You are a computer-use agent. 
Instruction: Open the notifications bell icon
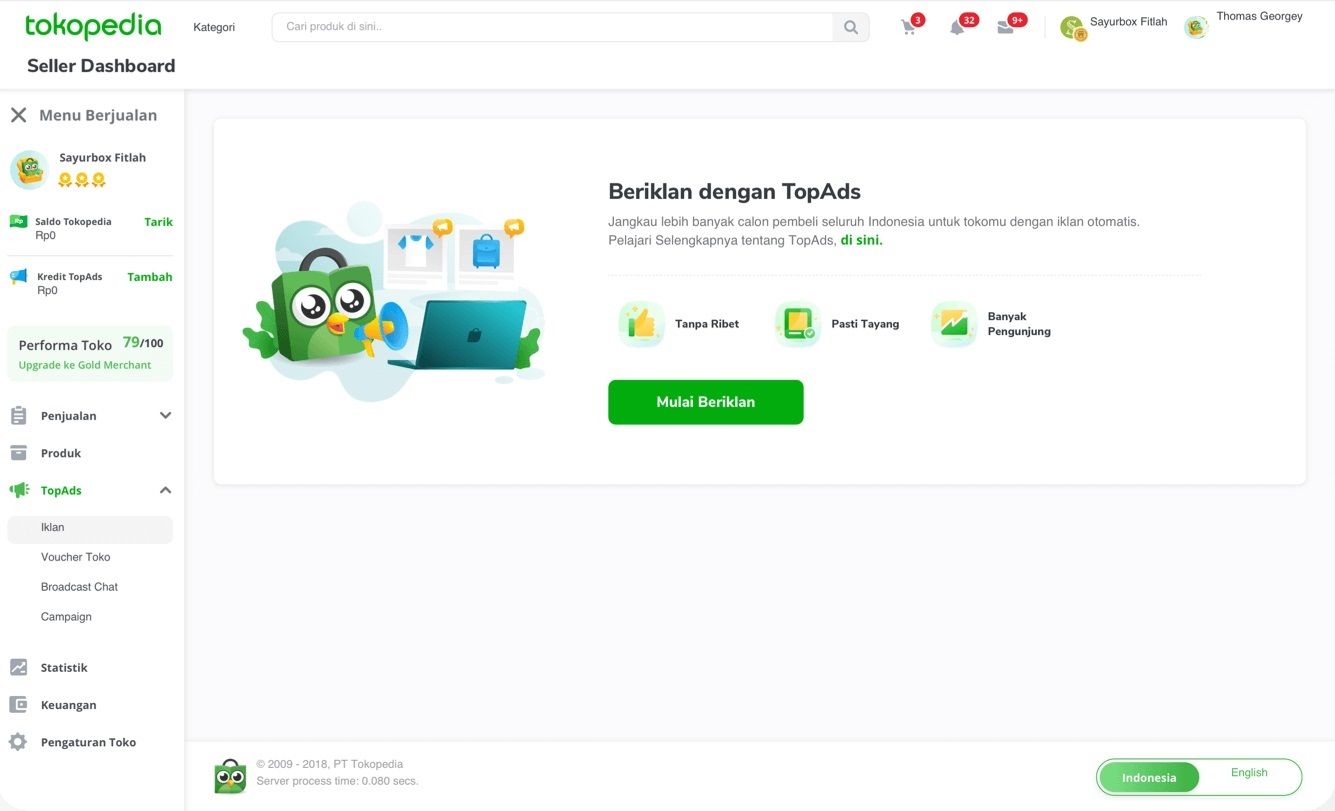[957, 27]
